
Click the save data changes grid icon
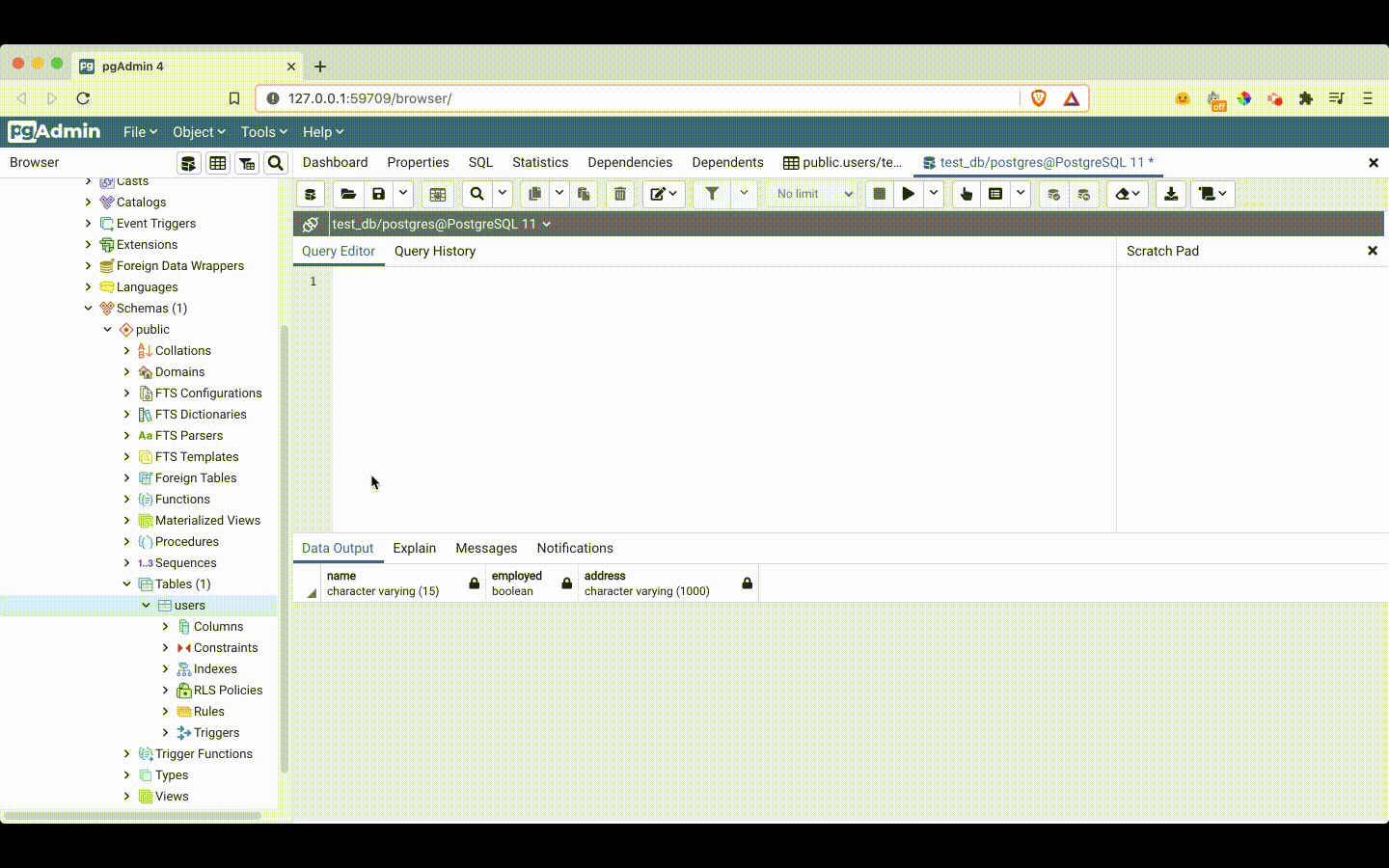click(x=438, y=194)
